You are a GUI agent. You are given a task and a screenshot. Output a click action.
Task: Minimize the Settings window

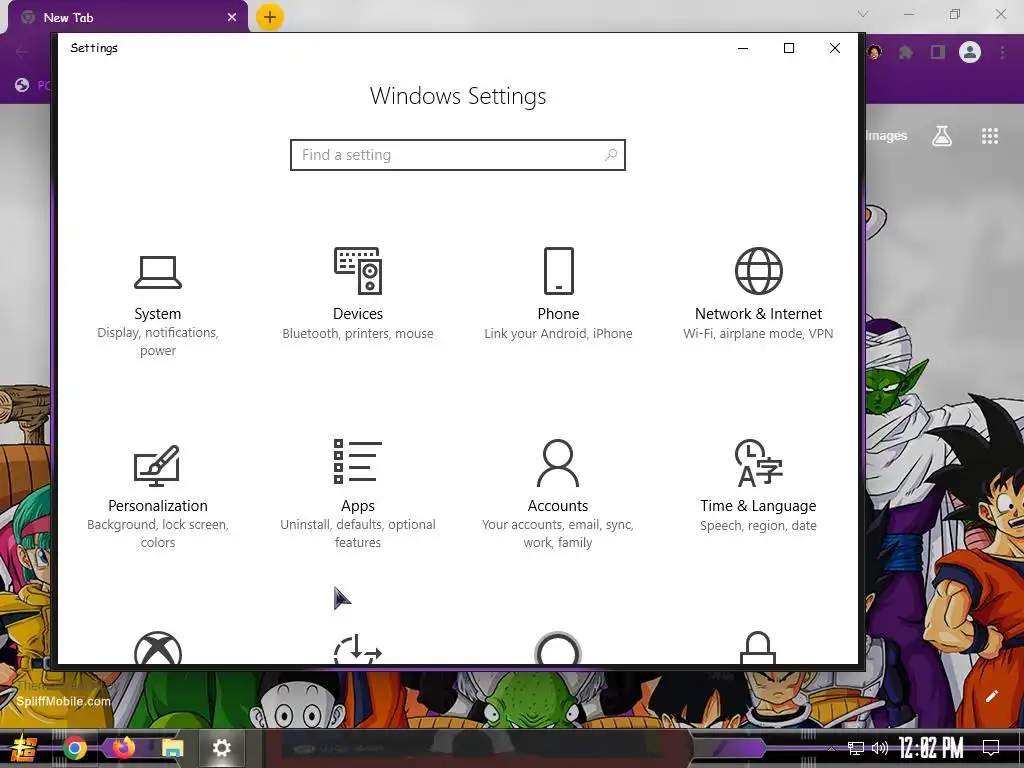tap(743, 48)
